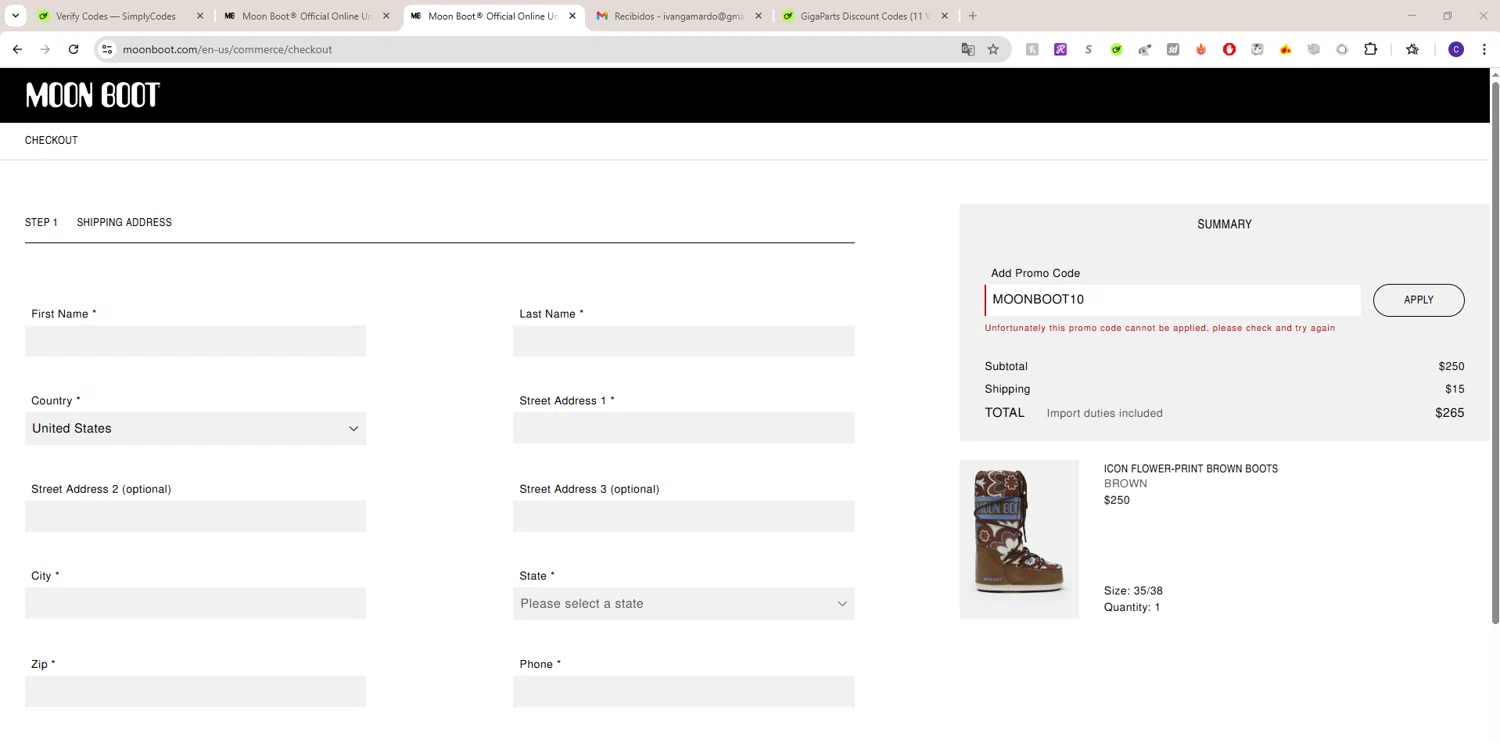
Task: Click the $265 total amount
Action: point(1449,412)
